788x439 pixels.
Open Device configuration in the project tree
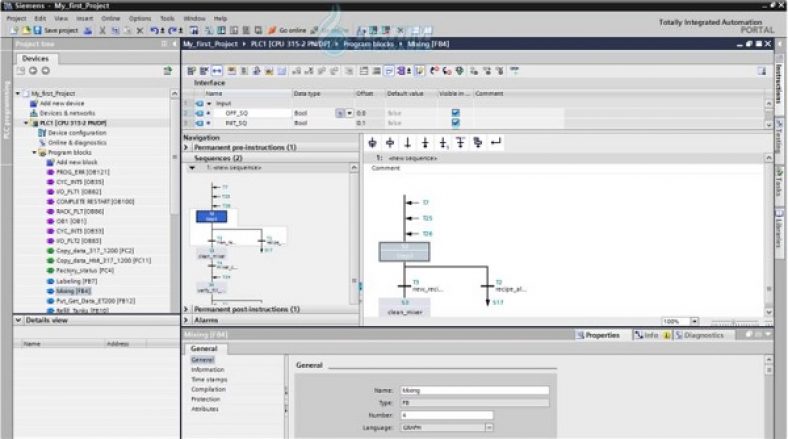[x=77, y=133]
